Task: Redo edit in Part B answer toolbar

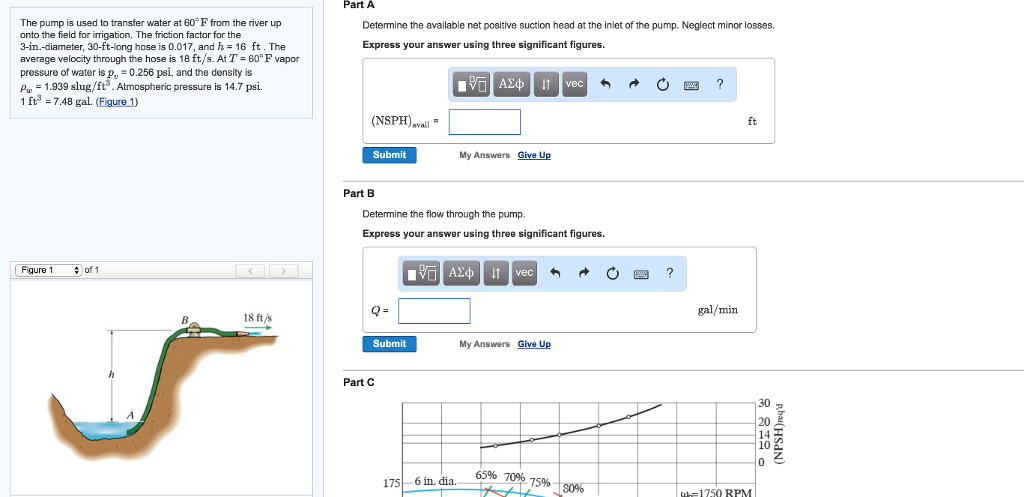Action: [x=583, y=273]
